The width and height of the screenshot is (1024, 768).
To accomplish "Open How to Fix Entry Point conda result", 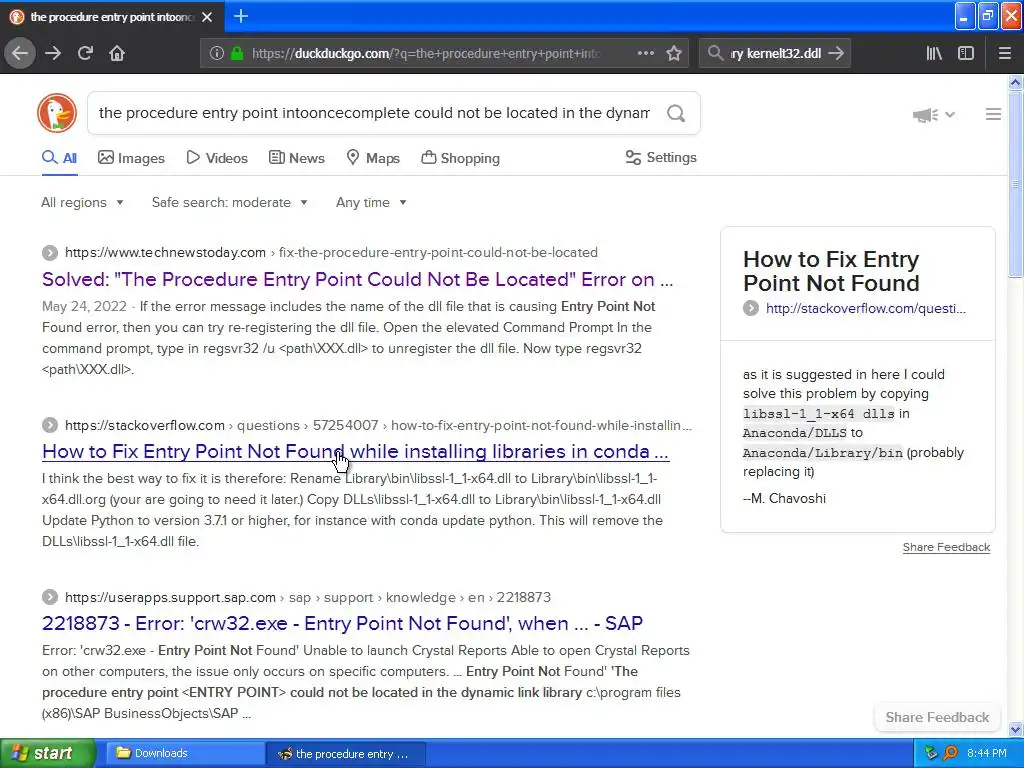I will tap(355, 451).
